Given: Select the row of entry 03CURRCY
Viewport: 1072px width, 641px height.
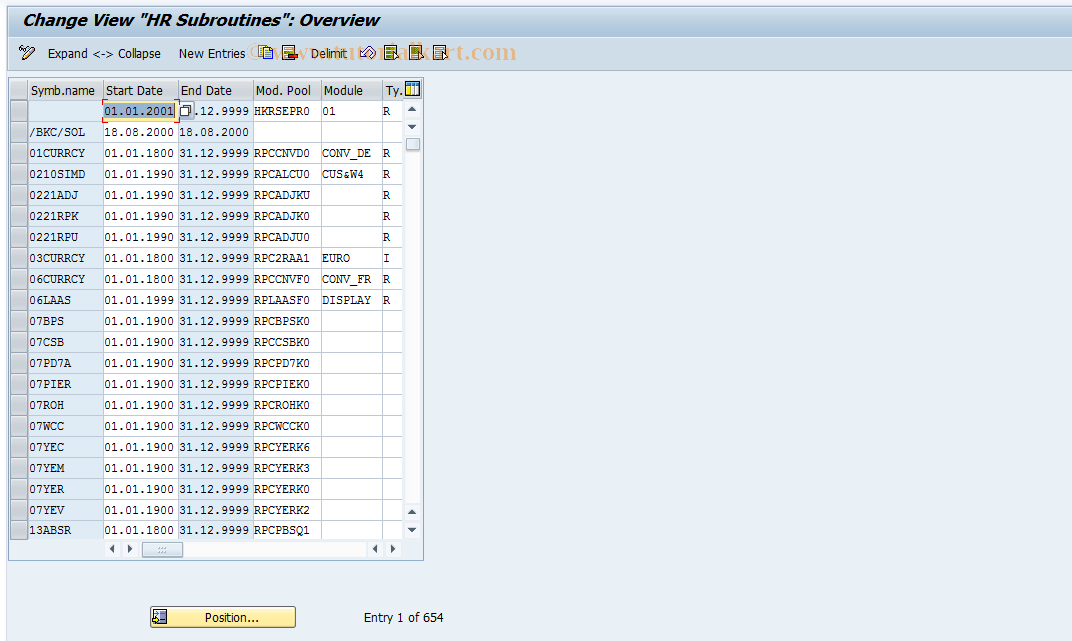Looking at the screenshot, I should [x=19, y=258].
